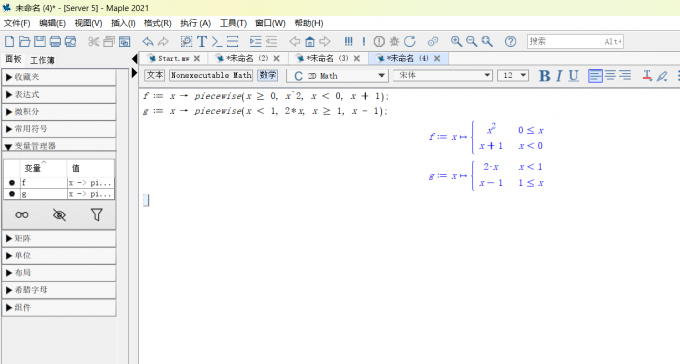Expand the 单位 palette
The image size is (680, 364).
[59, 256]
